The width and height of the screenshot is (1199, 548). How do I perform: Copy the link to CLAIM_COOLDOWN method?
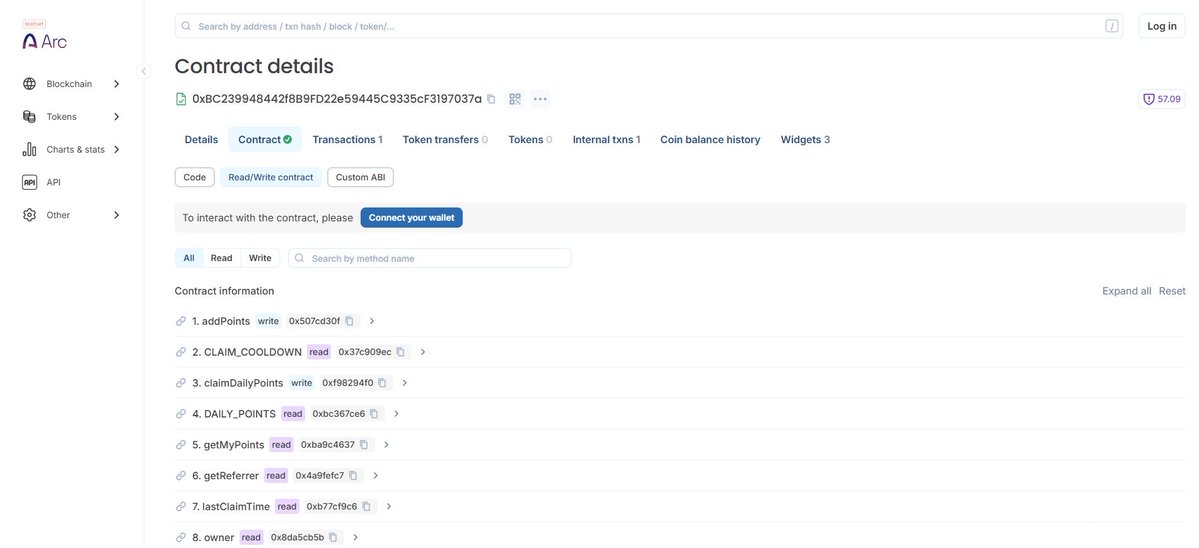[181, 352]
